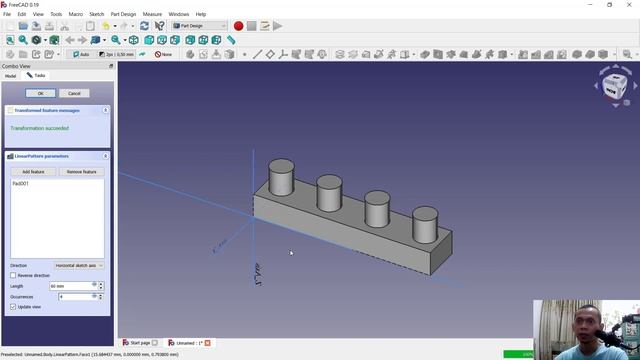Open the stereo view dropdown arrow
Image resolution: width=640 pixels, height=360 pixels.
coord(104,40)
